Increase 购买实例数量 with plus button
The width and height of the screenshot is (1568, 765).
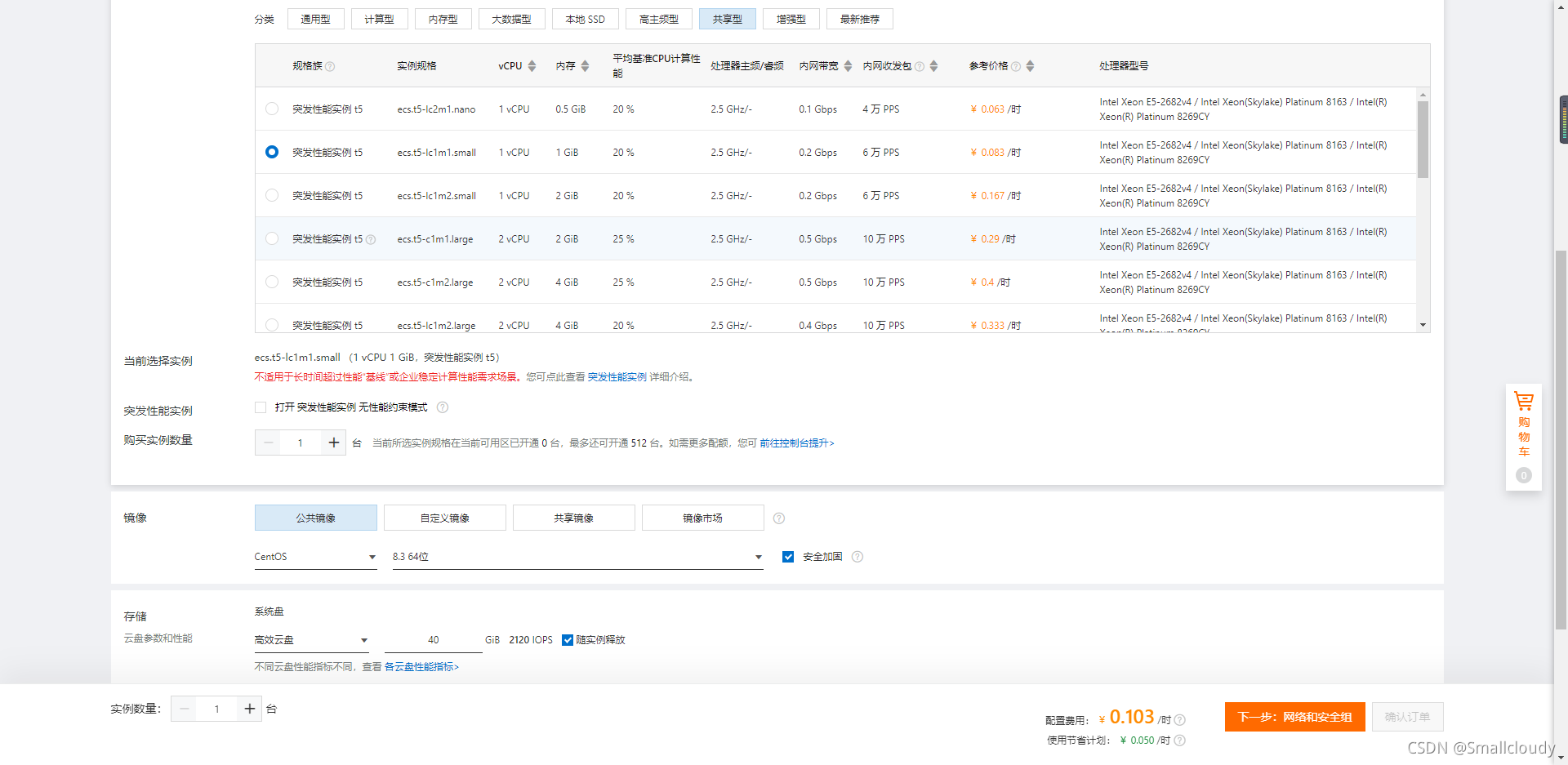(x=333, y=443)
